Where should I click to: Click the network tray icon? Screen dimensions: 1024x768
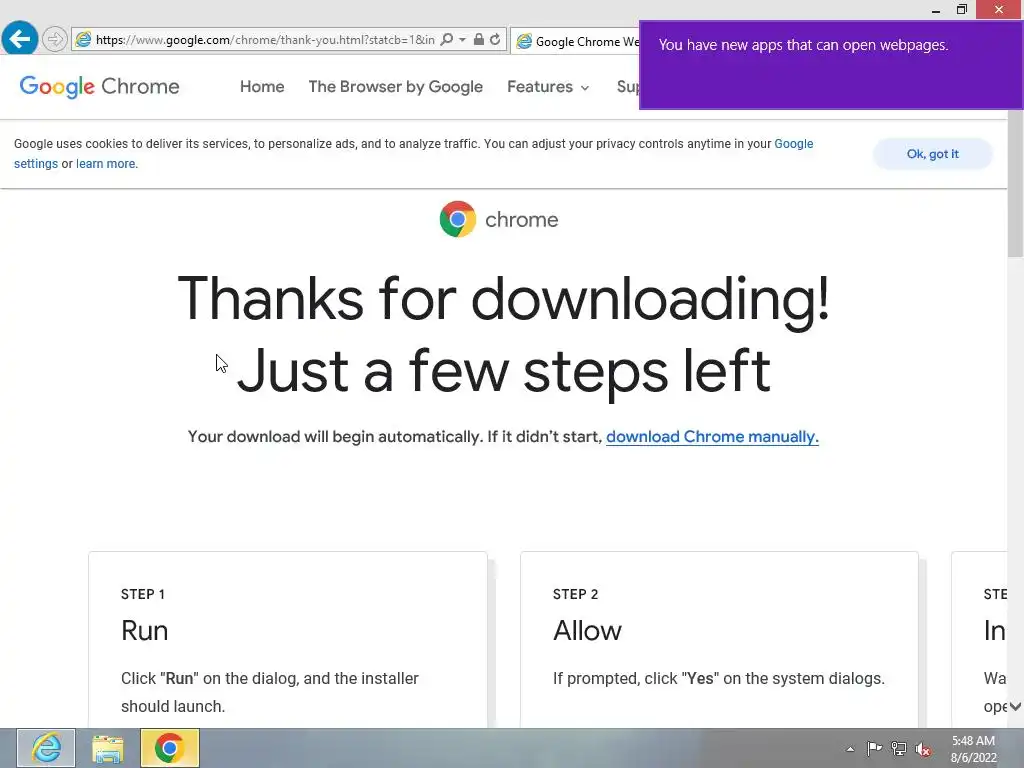point(899,749)
